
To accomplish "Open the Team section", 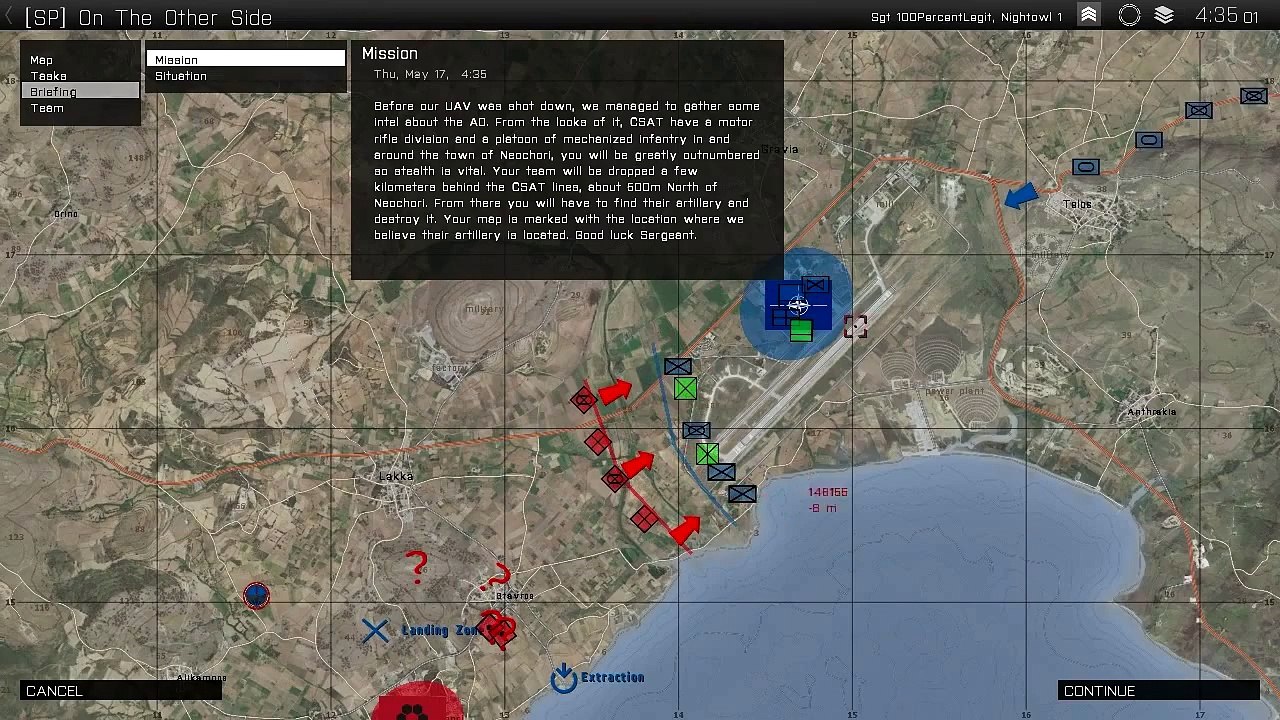I will 47,108.
